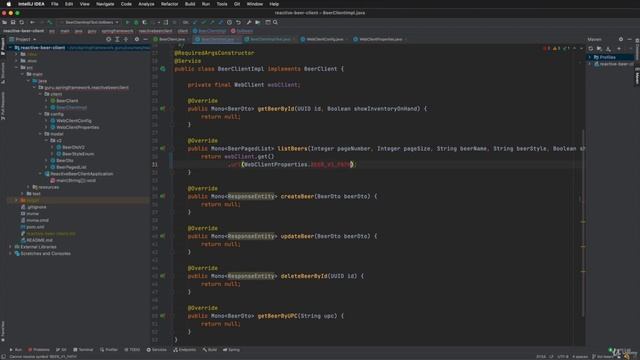Click Maven reload projects icon
The height and width of the screenshot is (360, 640).
coord(590,49)
